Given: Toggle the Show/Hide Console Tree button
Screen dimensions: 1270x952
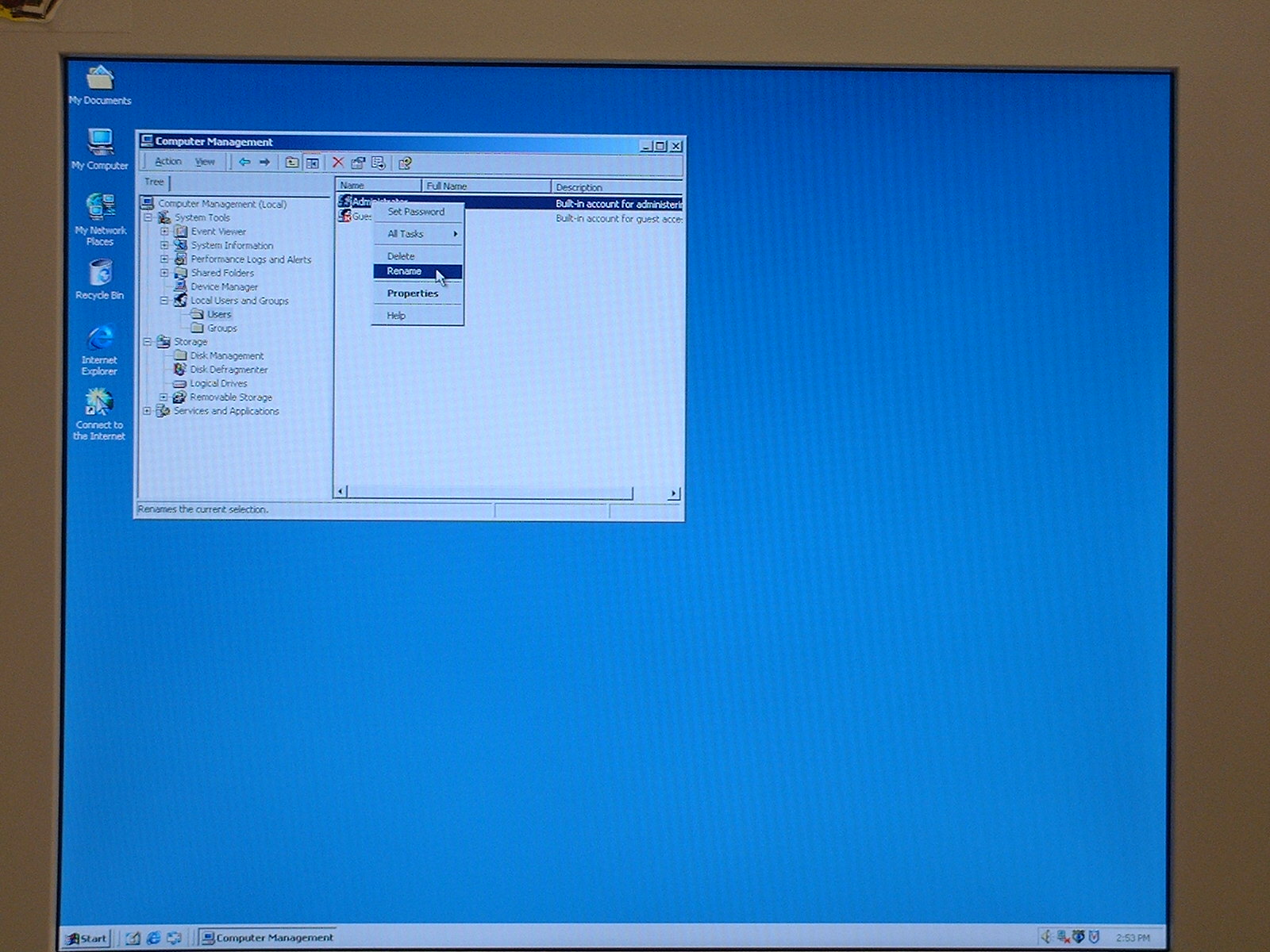Looking at the screenshot, I should [x=313, y=163].
